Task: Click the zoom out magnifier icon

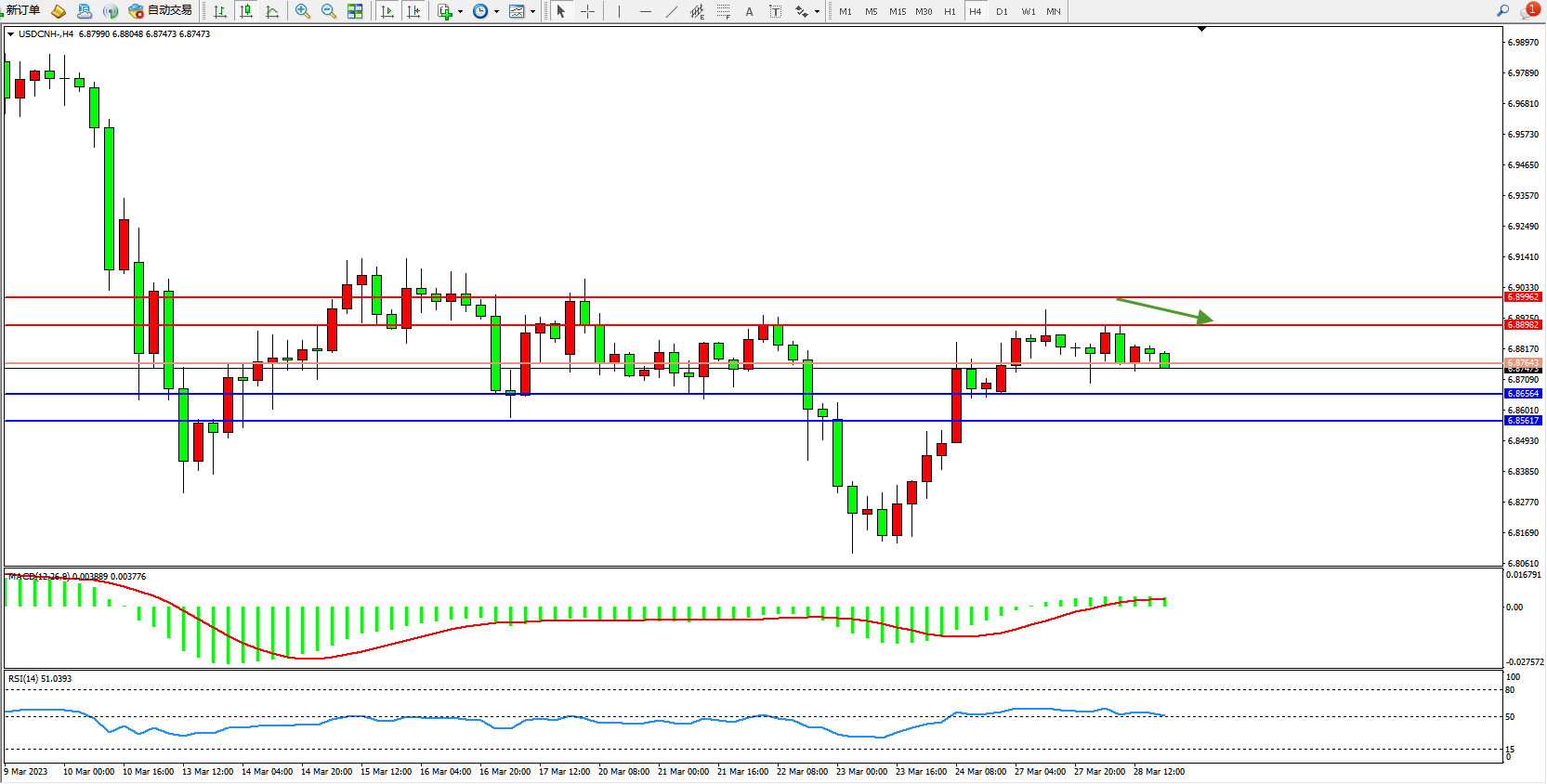Action: (x=329, y=11)
